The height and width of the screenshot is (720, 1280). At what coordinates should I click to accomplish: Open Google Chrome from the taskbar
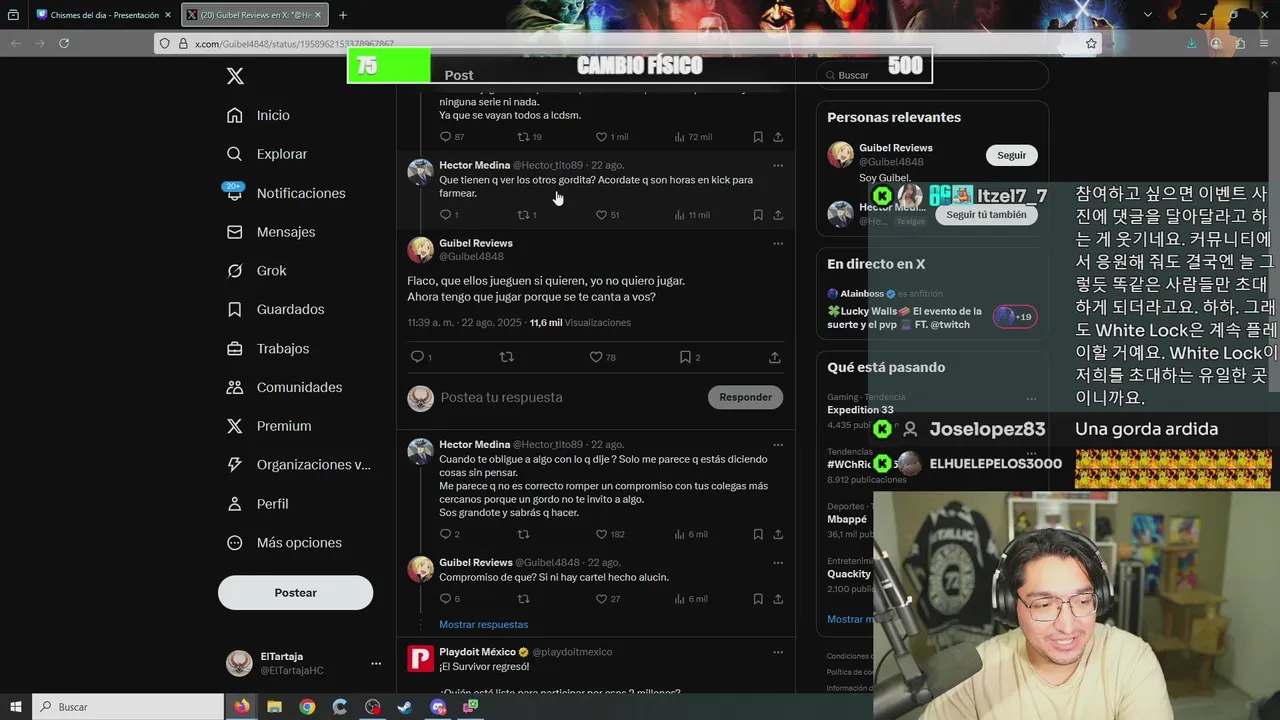pos(307,707)
